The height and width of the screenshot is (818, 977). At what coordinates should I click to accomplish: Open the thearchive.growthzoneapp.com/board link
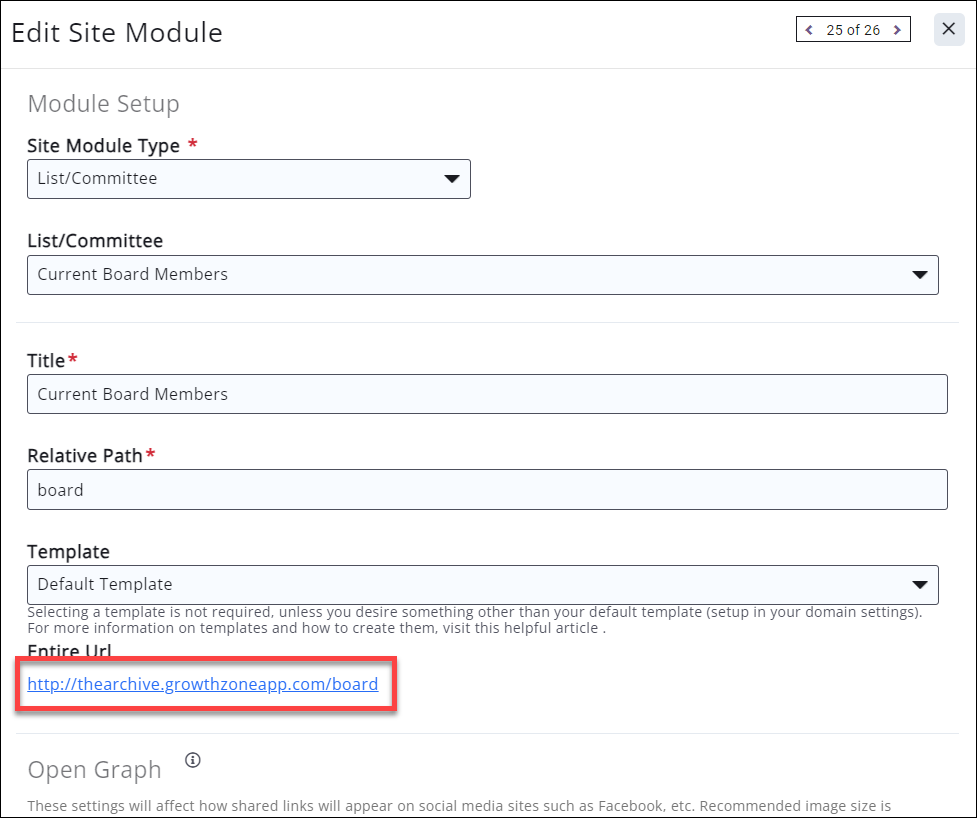click(x=203, y=685)
